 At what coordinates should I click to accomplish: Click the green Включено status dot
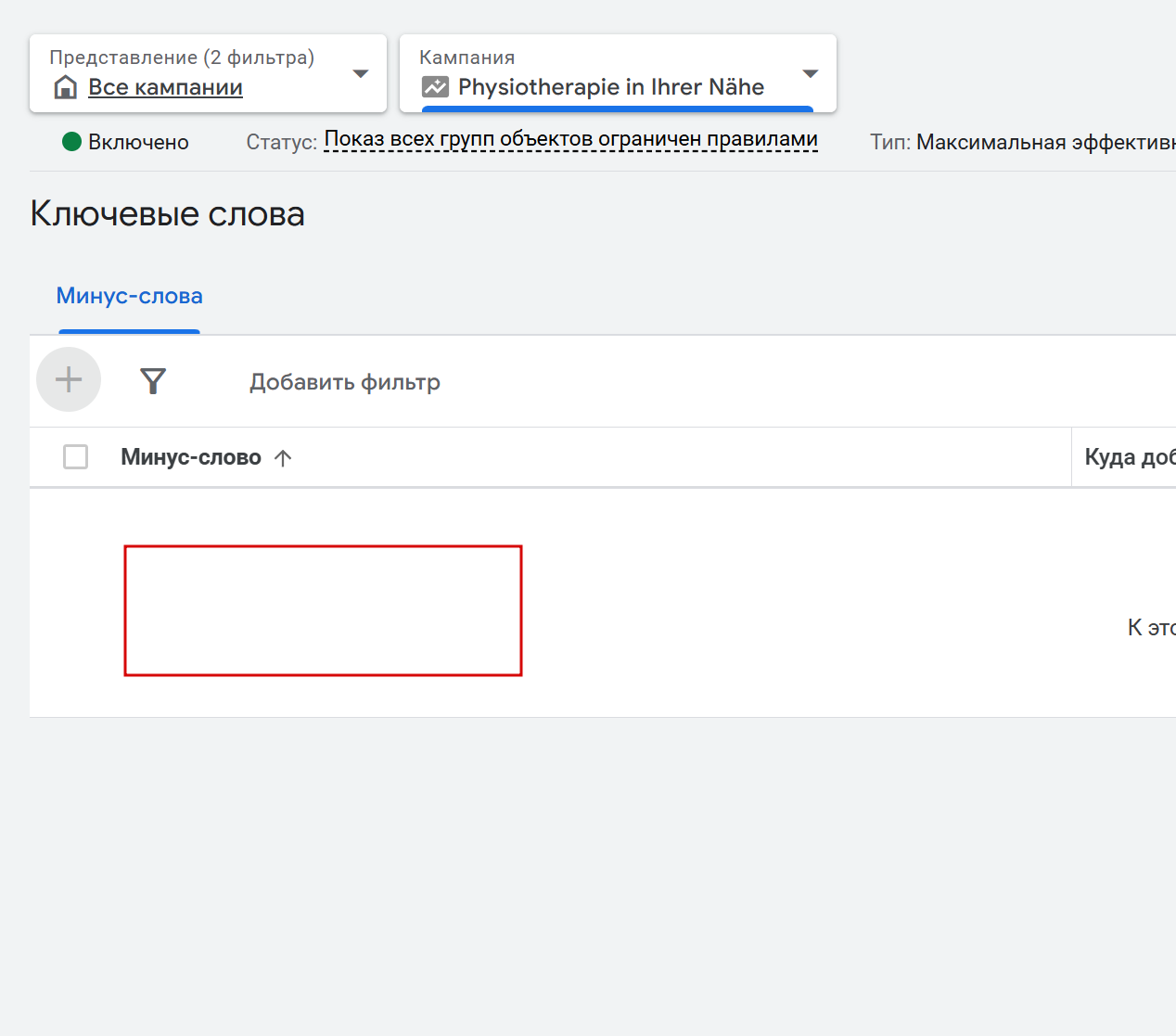pyautogui.click(x=71, y=142)
